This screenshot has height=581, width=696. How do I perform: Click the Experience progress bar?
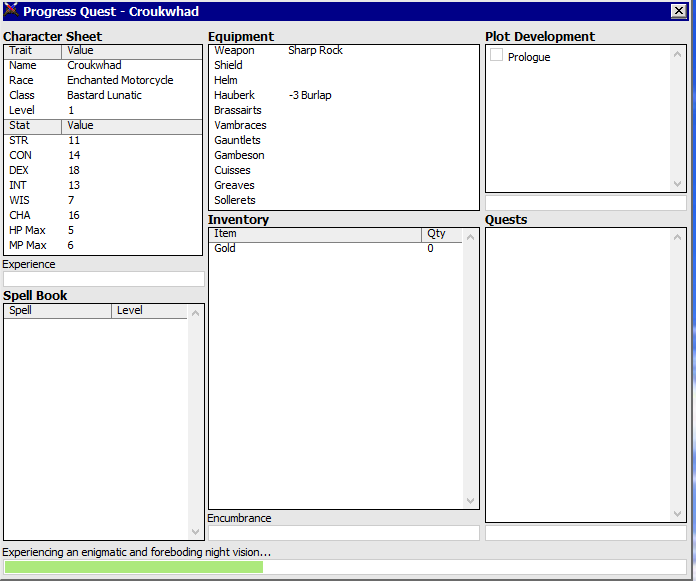tap(104, 279)
